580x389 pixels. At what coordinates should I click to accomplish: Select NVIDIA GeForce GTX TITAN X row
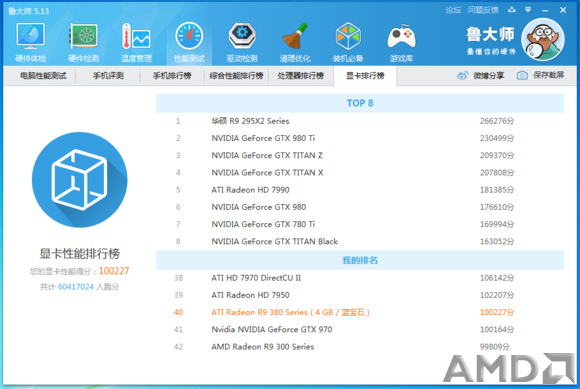click(360, 173)
